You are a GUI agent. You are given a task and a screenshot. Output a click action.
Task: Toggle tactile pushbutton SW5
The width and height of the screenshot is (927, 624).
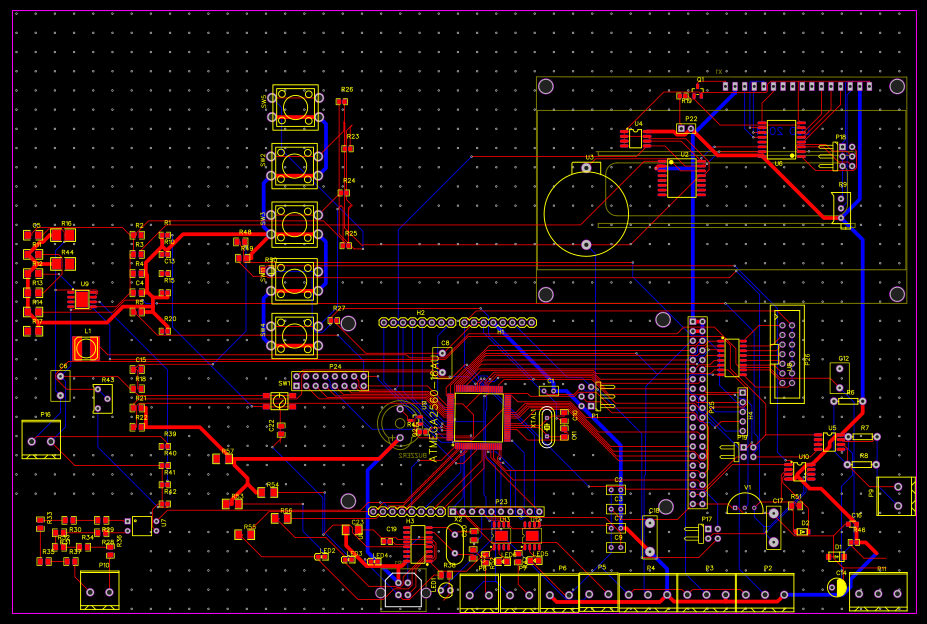[295, 108]
